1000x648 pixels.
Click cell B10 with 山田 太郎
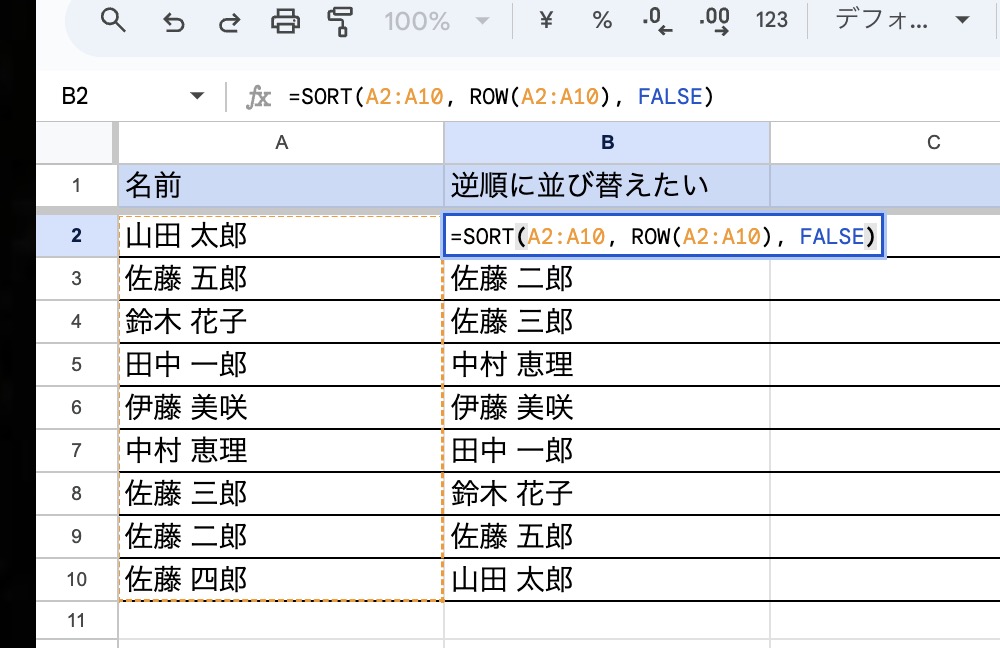pos(606,579)
